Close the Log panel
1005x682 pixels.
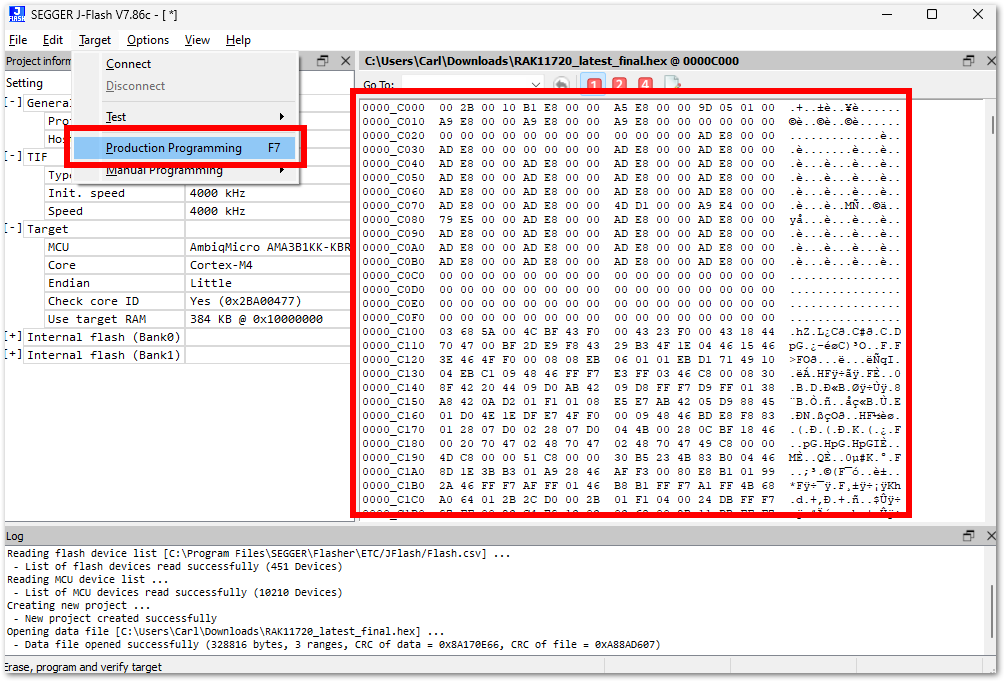(992, 535)
